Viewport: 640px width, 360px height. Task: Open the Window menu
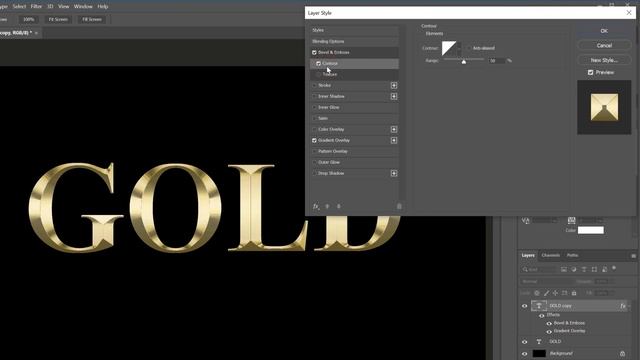(83, 7)
